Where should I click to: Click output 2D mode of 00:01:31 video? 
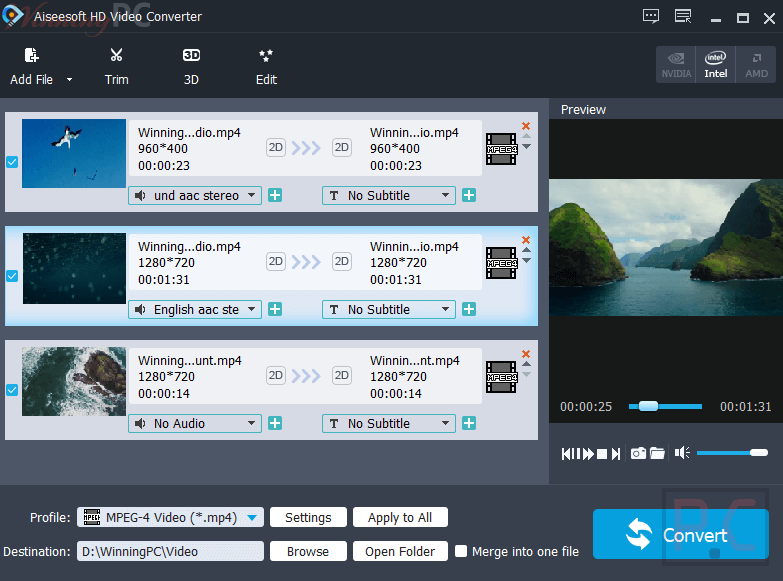click(x=342, y=261)
